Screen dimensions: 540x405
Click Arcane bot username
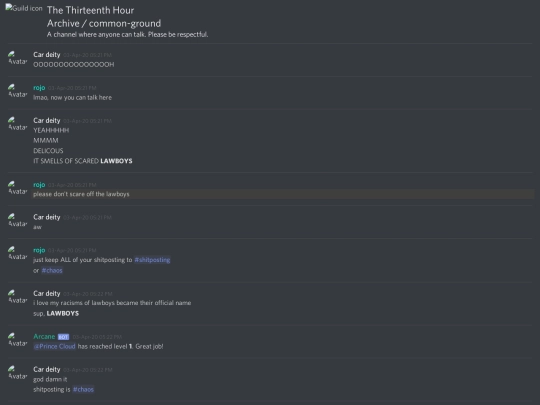[x=44, y=336]
